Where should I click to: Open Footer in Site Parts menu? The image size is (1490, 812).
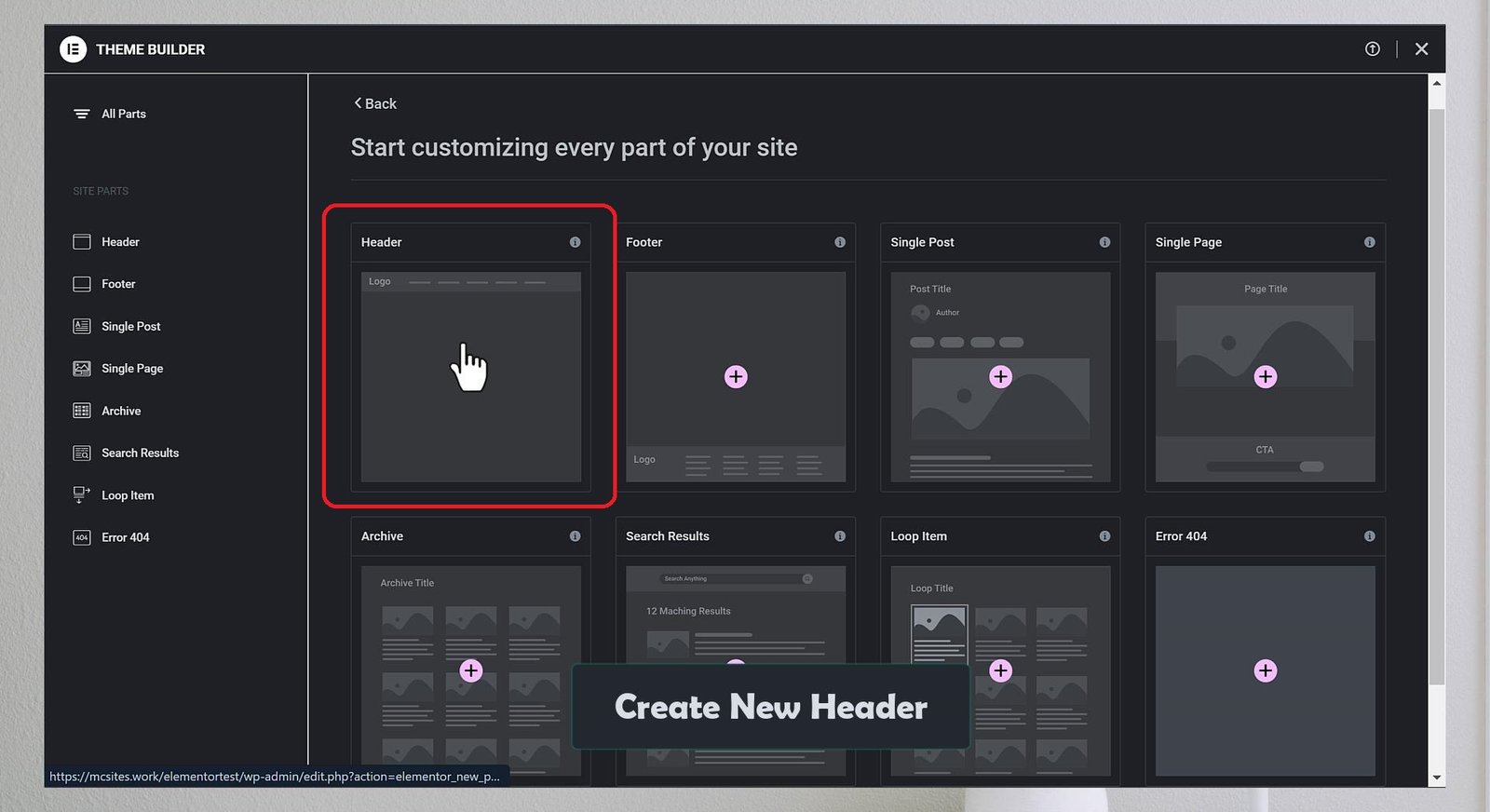click(x=118, y=284)
